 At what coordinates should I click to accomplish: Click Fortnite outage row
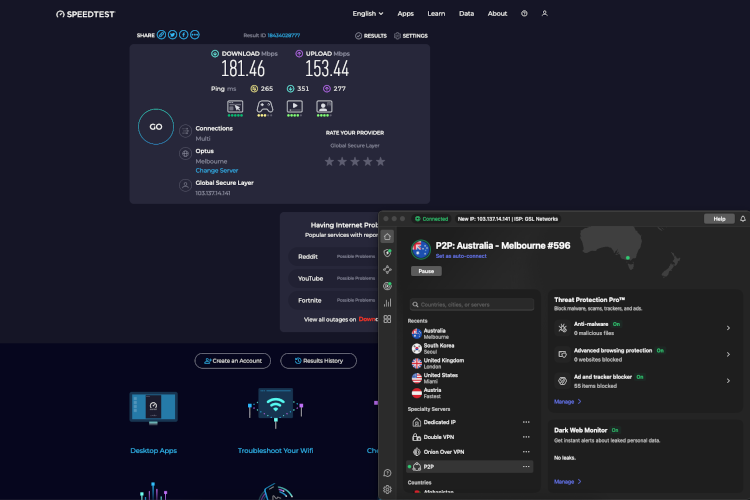pyautogui.click(x=334, y=300)
